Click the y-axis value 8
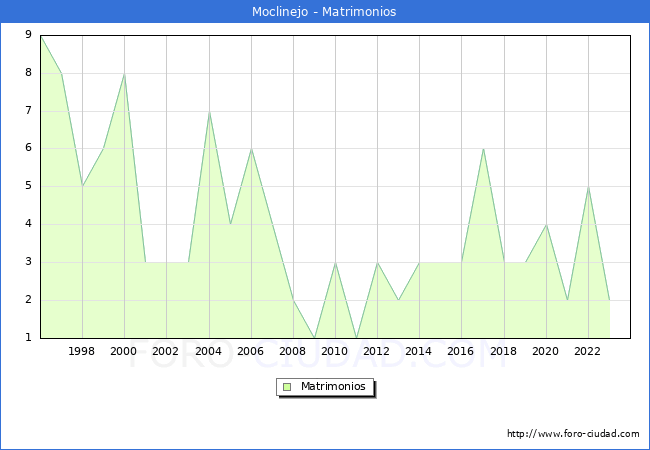650x450 pixels. (x=28, y=73)
